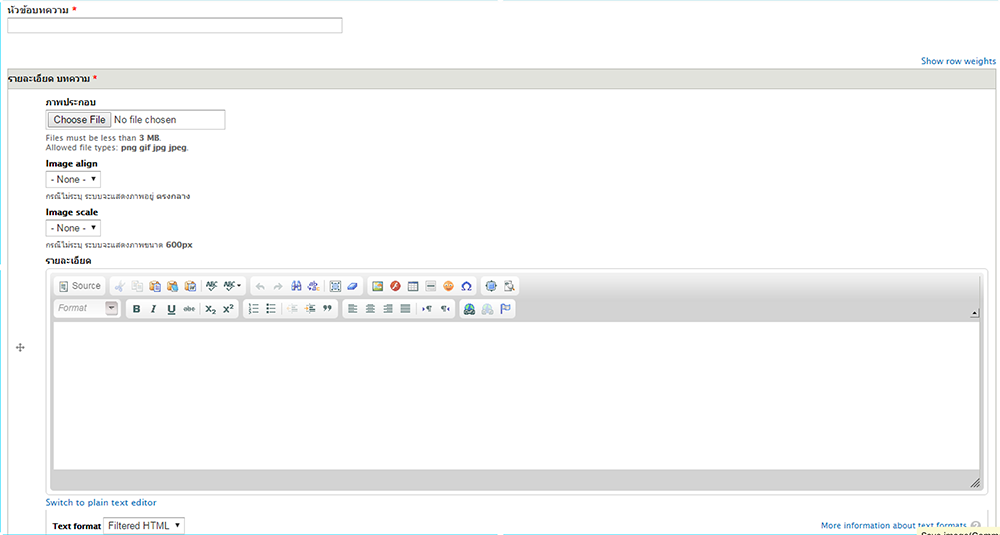Open the Format paragraph style combo
The height and width of the screenshot is (535, 1000).
click(86, 308)
